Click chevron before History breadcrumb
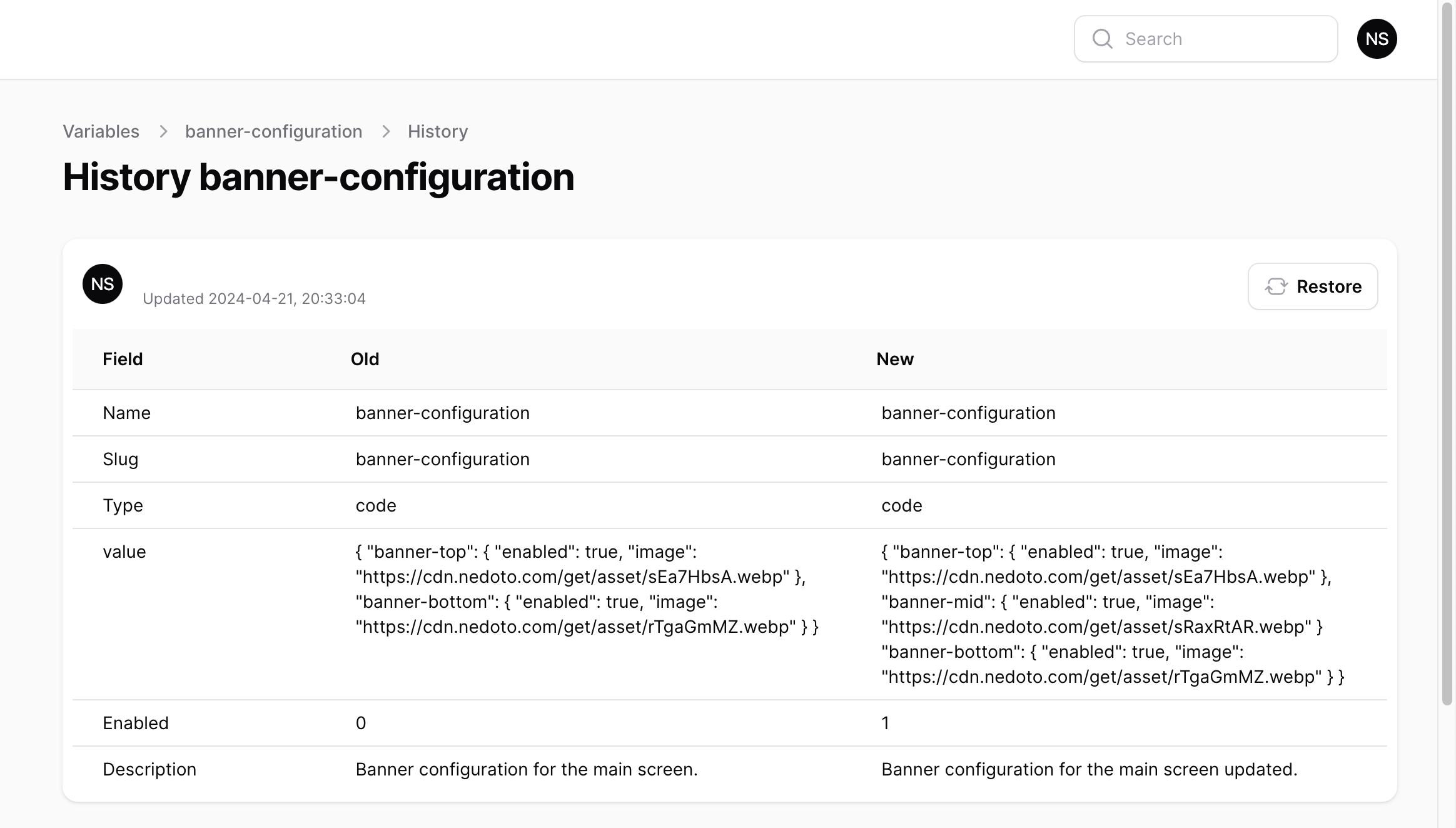This screenshot has height=828, width=1456. [x=386, y=131]
